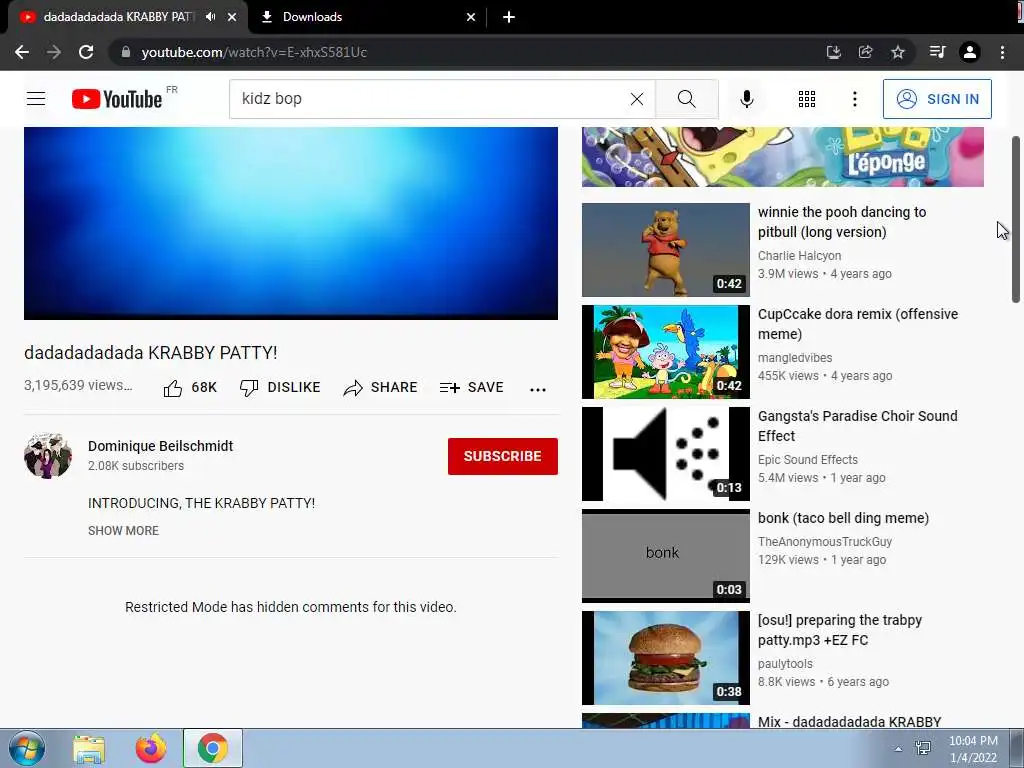Click the Charlie Halcyon channel text
This screenshot has height=768, width=1024.
[x=799, y=255]
